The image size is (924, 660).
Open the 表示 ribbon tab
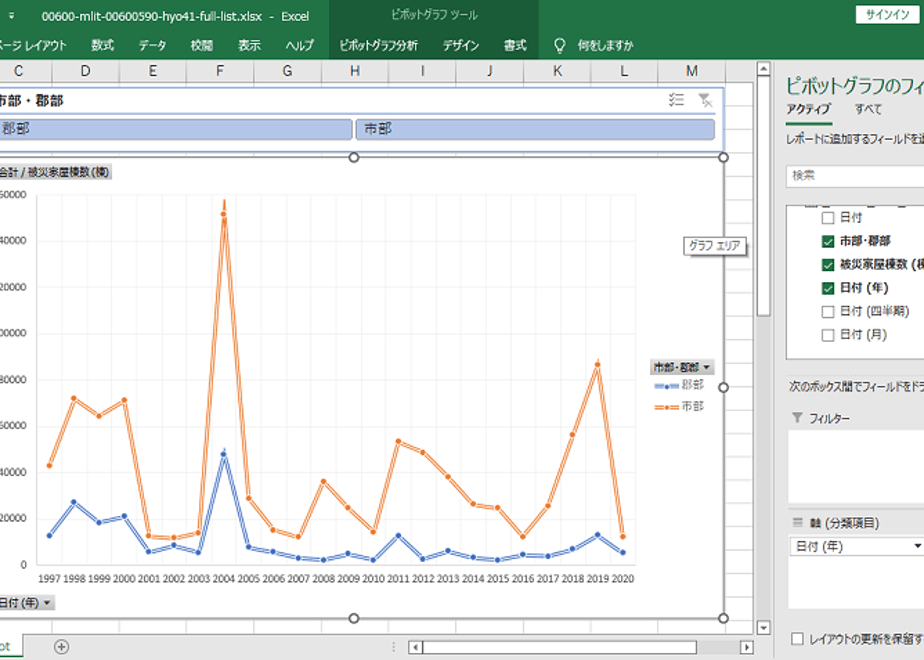(x=249, y=45)
